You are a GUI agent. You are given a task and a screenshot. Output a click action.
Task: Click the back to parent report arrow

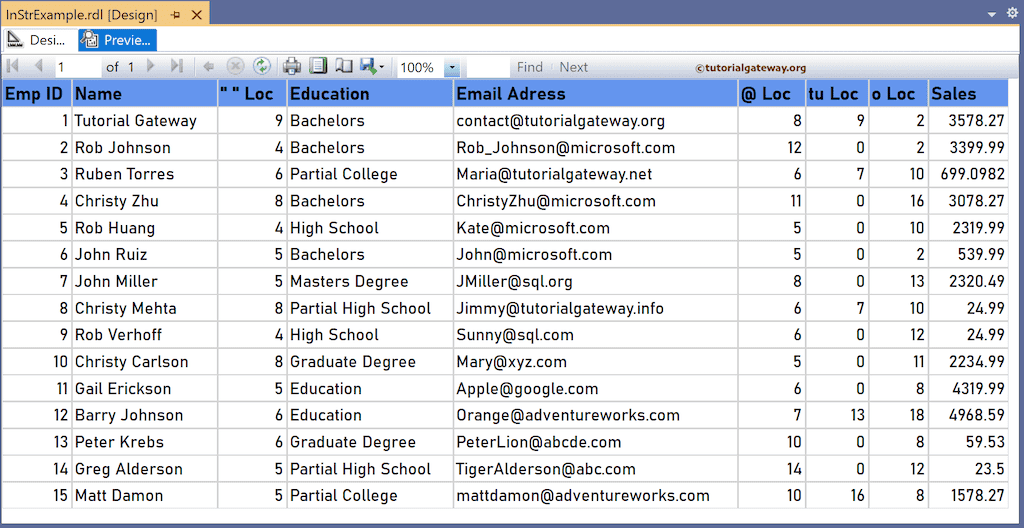[209, 66]
